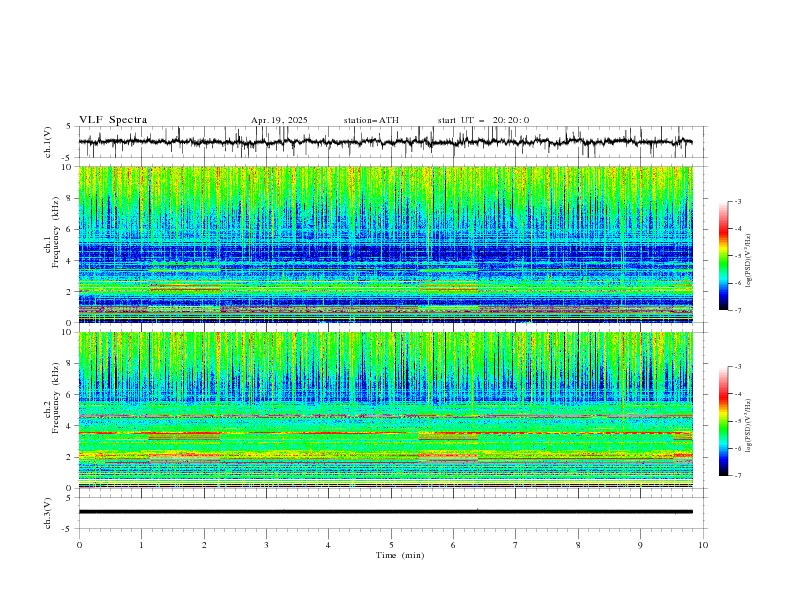Click the "Time (min)" axis title

click(400, 555)
